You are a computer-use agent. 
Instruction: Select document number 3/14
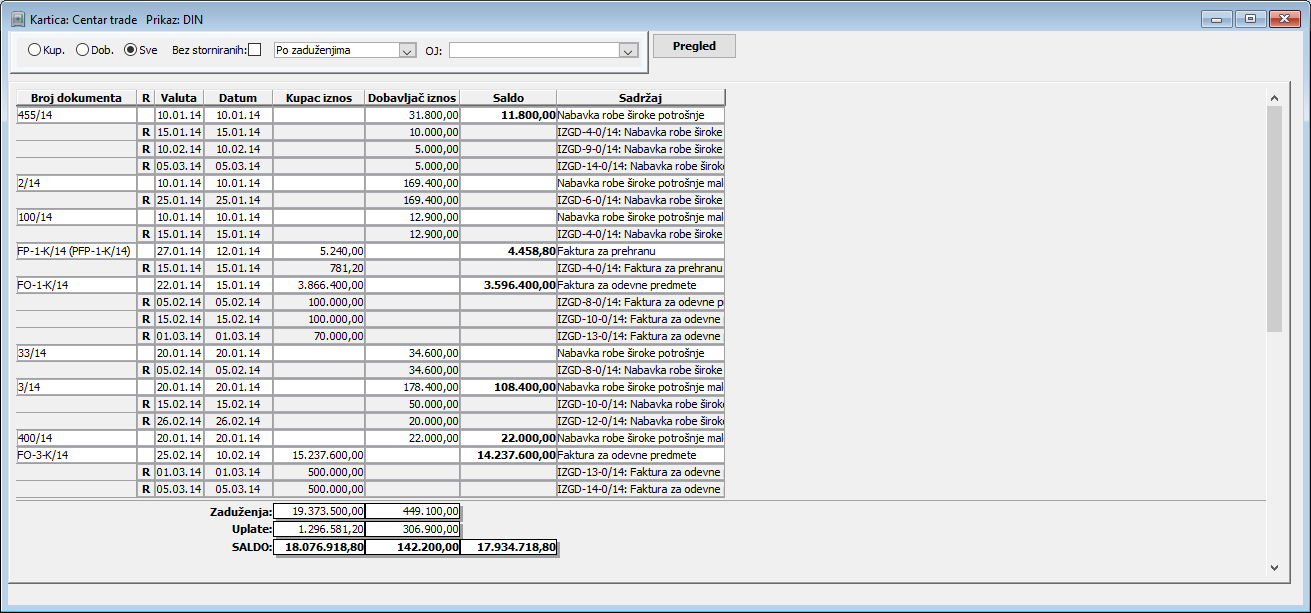click(76, 387)
